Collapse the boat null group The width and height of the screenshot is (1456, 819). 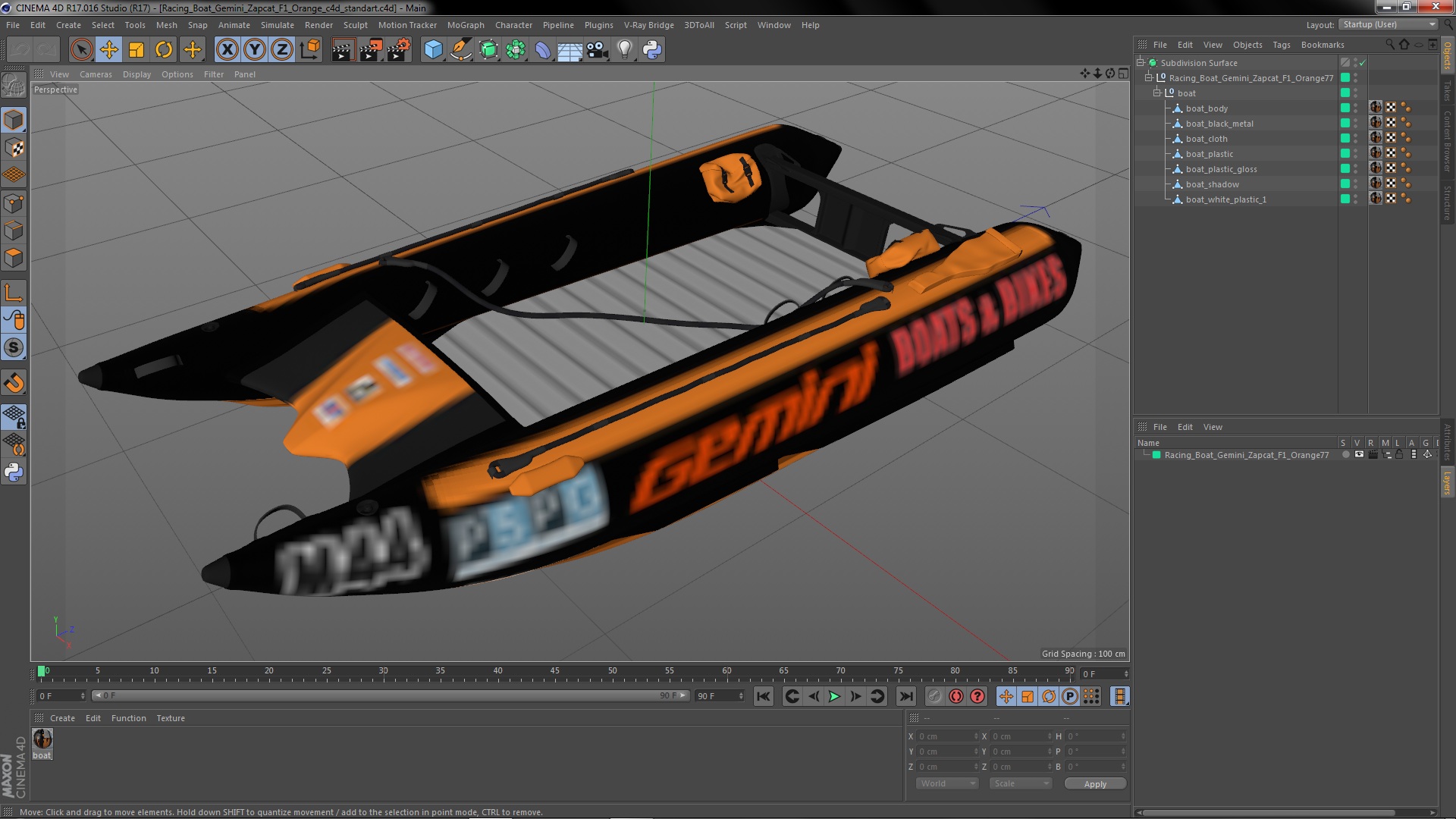click(x=1157, y=93)
